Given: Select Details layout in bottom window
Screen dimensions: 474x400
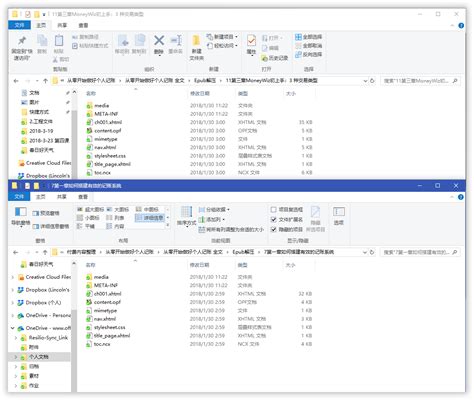Looking at the screenshot, I should click(150, 218).
